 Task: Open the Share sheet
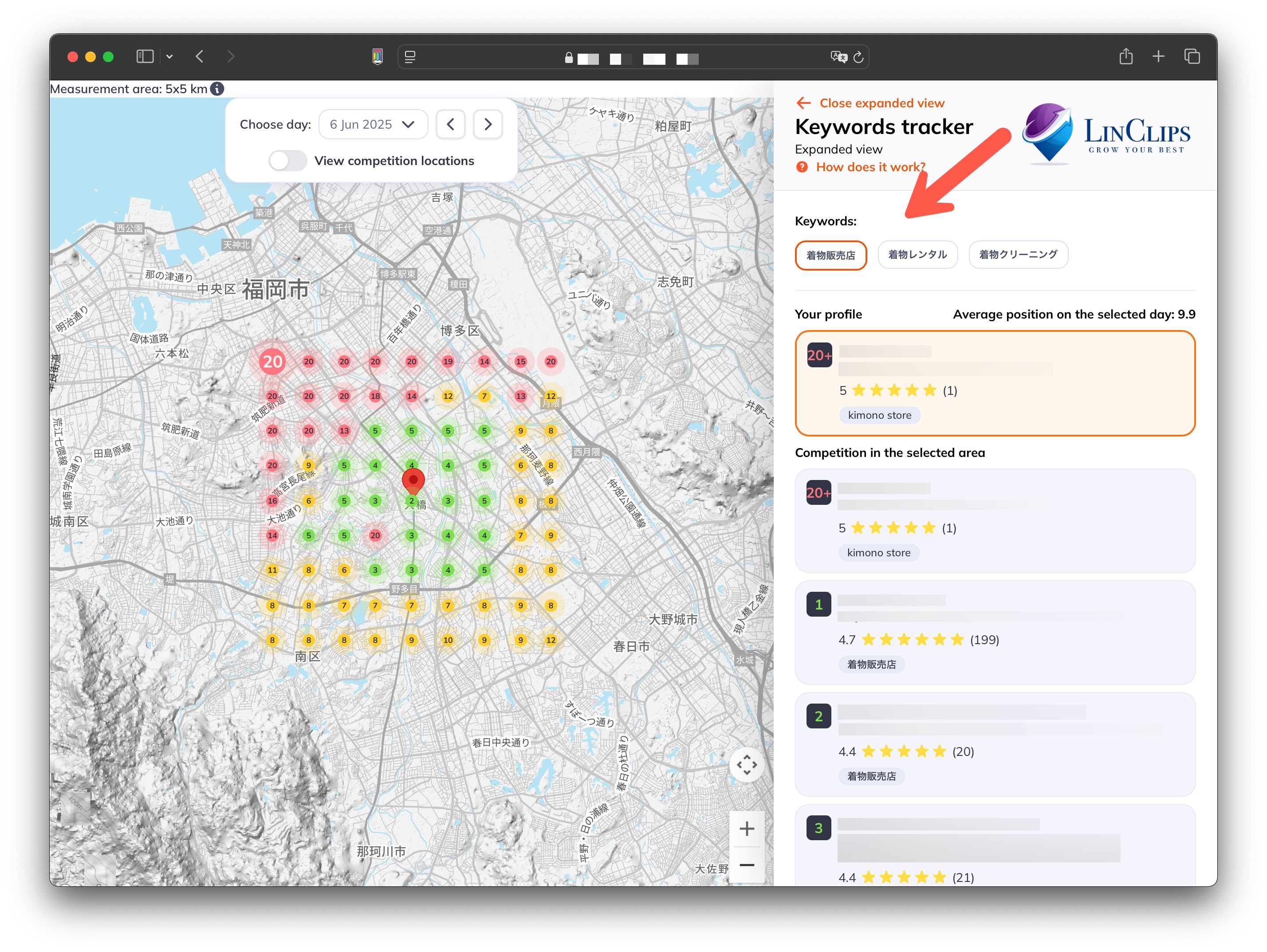tap(1126, 56)
